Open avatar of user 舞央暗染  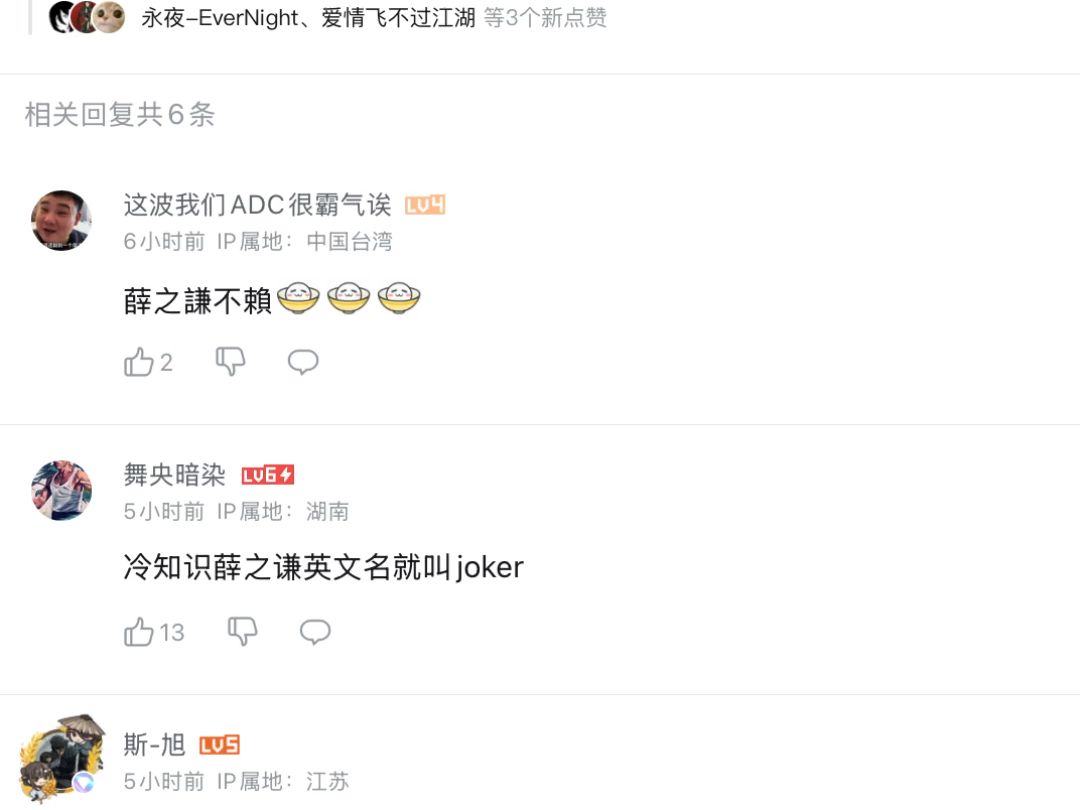point(61,490)
